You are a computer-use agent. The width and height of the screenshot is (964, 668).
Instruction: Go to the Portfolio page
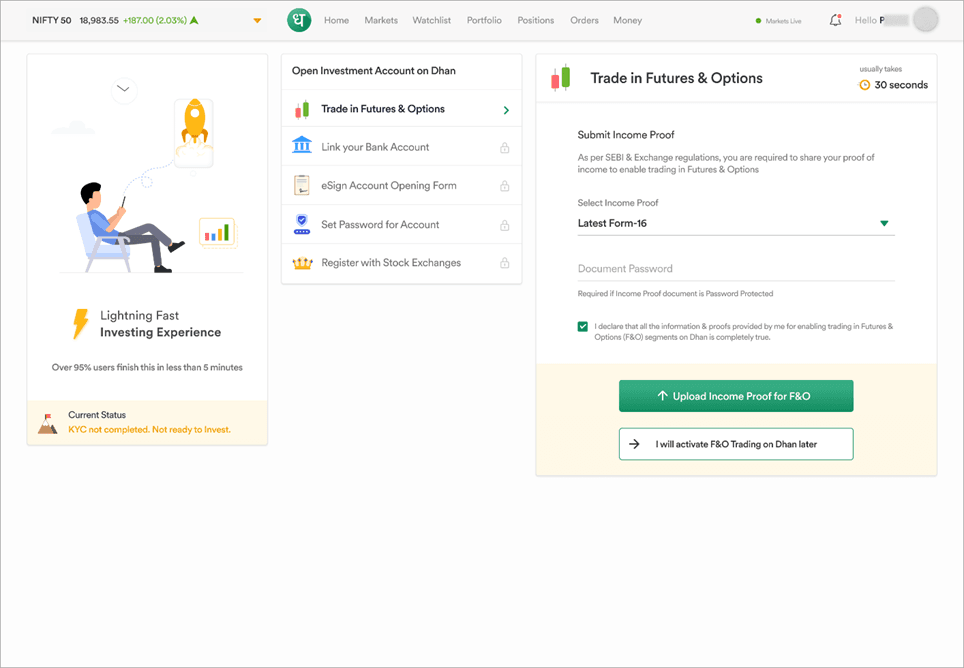pos(484,20)
